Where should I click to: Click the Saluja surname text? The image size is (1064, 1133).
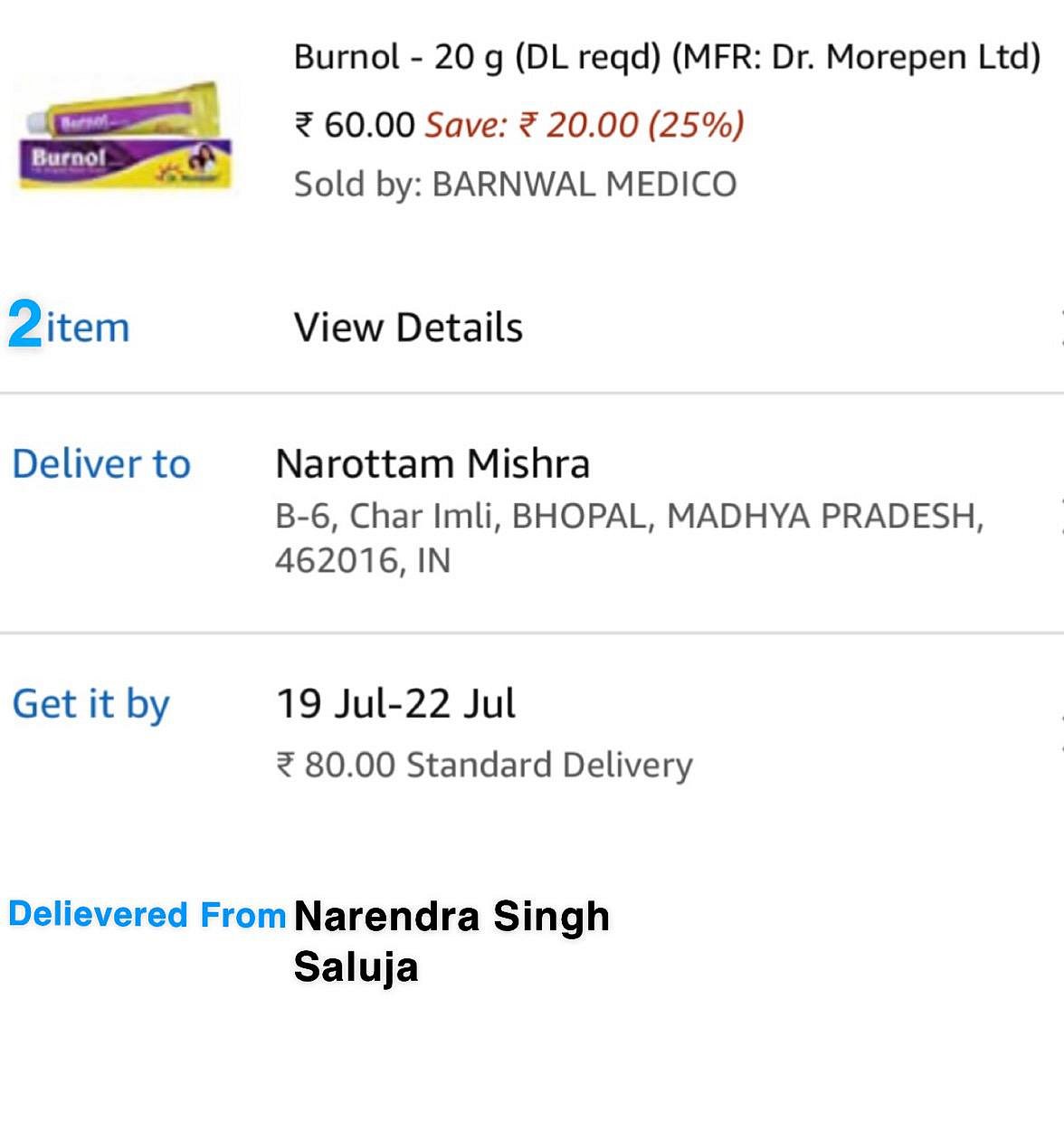(356, 966)
